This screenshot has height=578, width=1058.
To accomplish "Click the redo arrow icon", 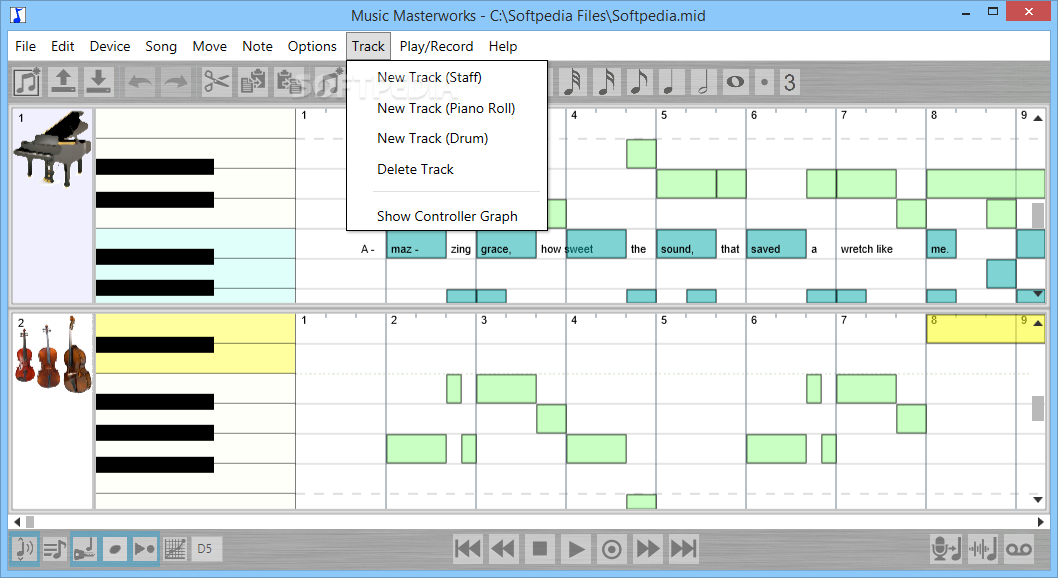I will (x=176, y=82).
